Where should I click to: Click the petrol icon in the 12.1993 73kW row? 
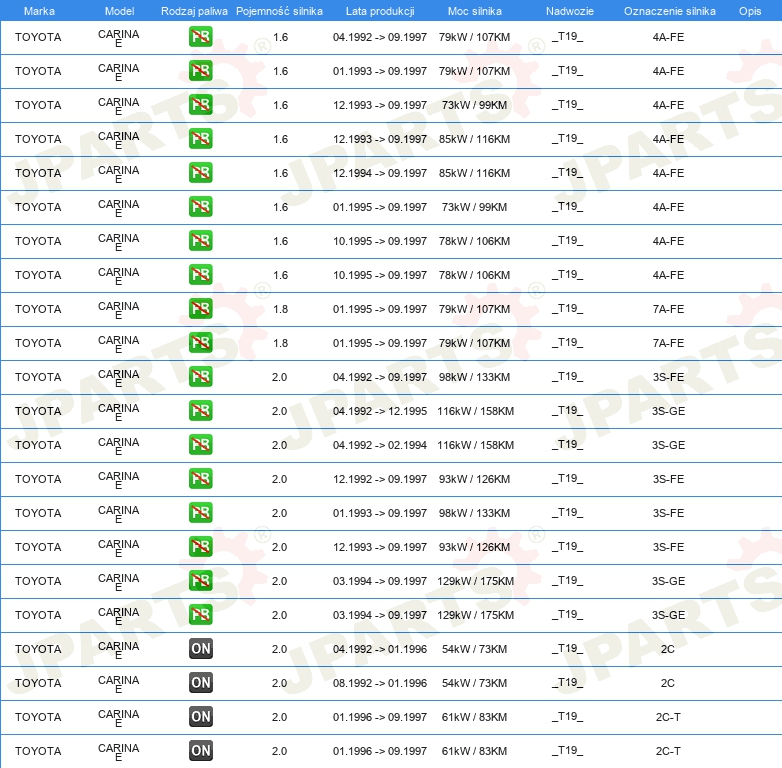(x=200, y=105)
